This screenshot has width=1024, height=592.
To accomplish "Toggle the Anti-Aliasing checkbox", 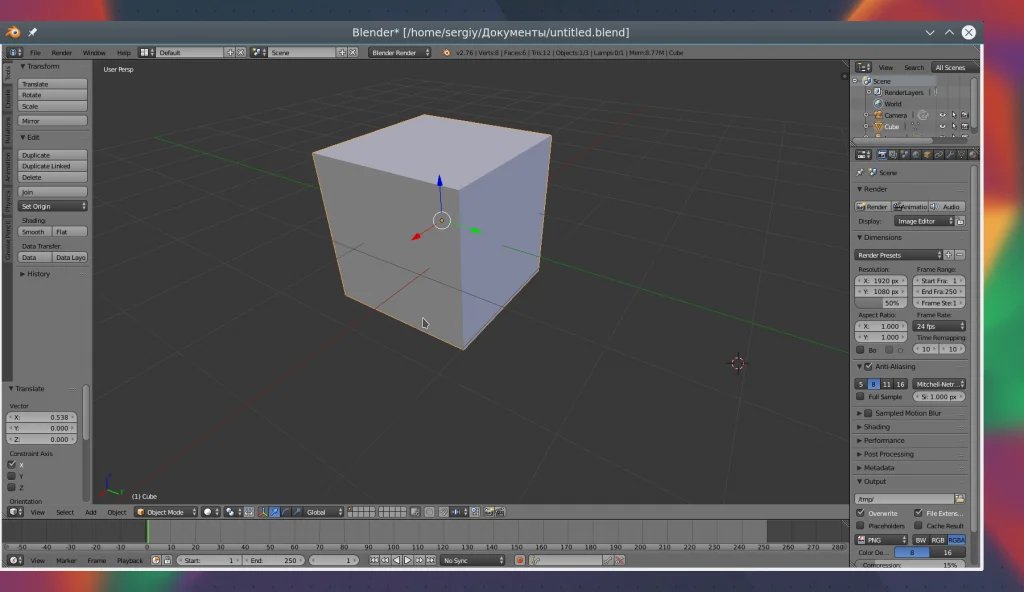I will (867, 367).
